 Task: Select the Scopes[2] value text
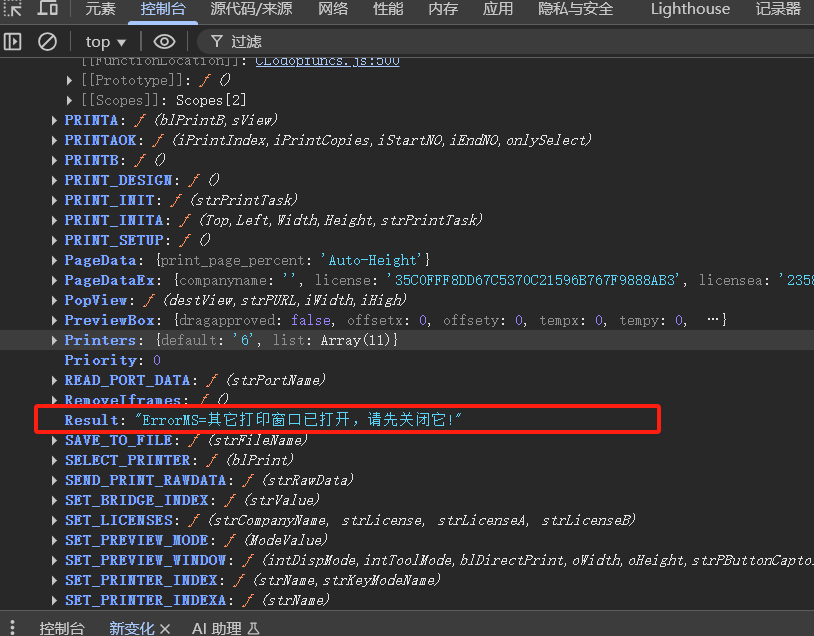[211, 100]
